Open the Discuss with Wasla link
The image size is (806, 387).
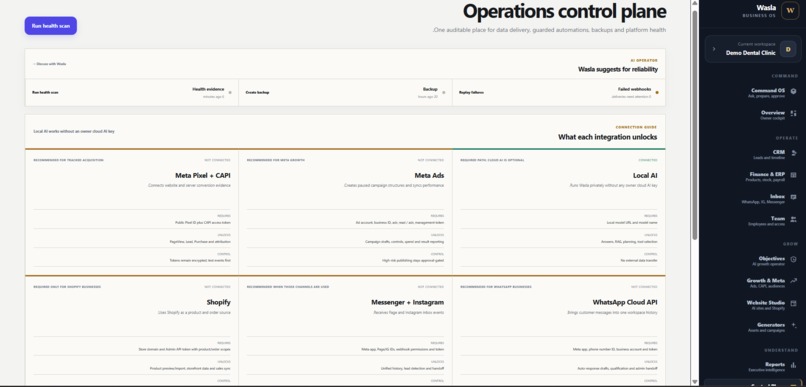pos(50,64)
